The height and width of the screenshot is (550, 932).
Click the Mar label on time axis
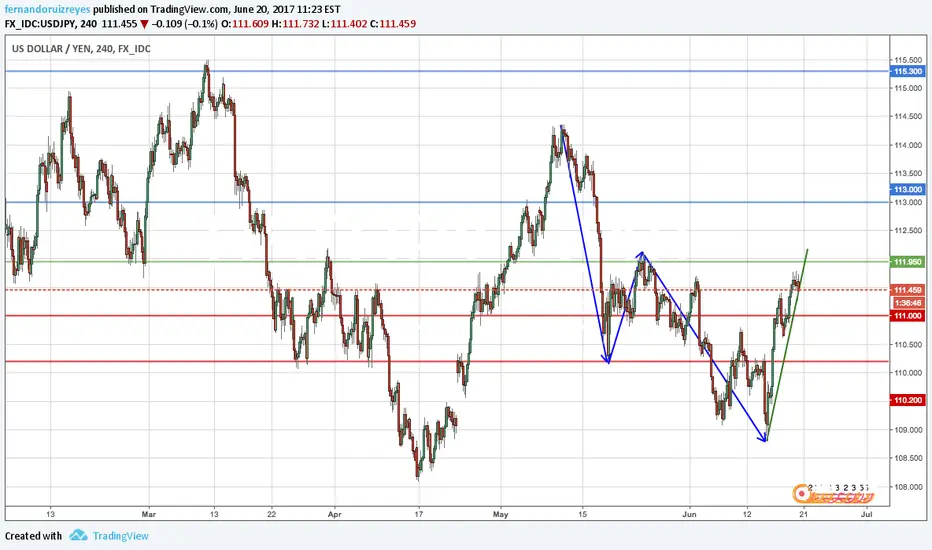point(149,514)
